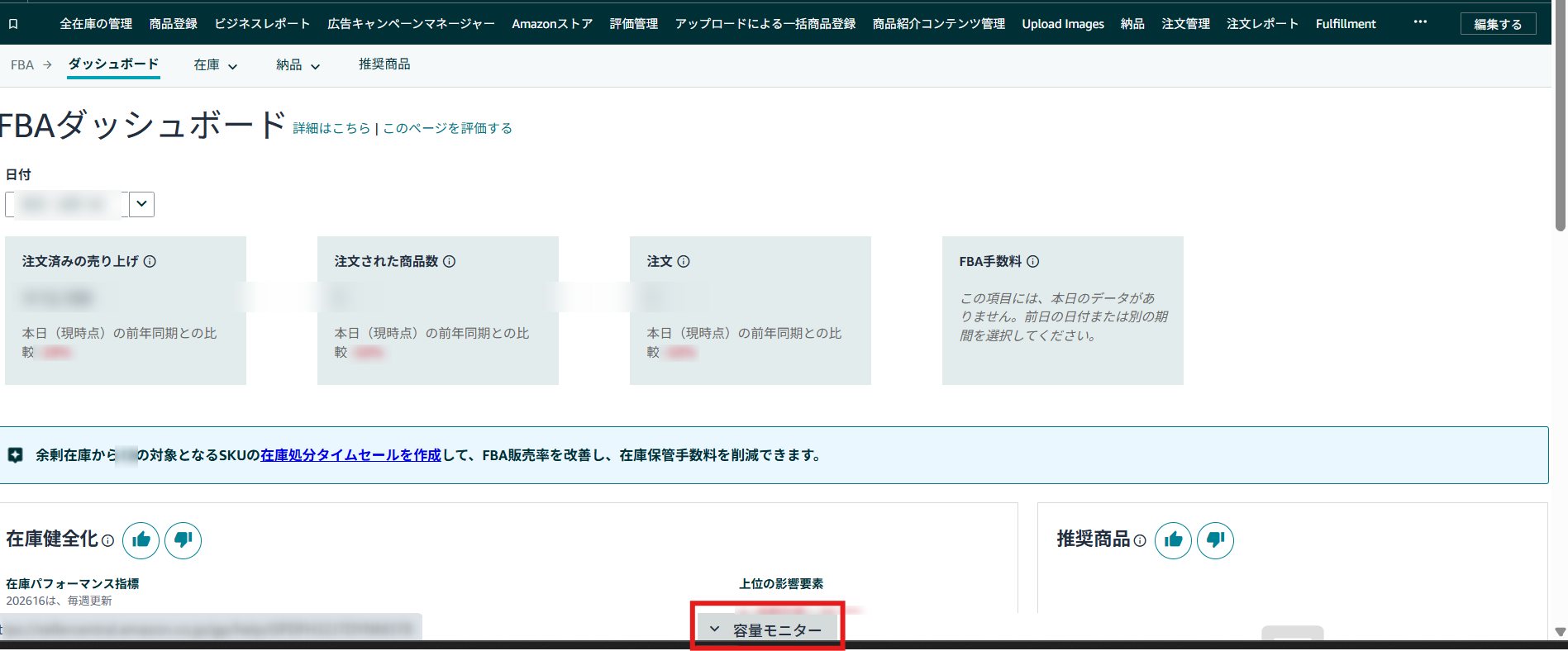The height and width of the screenshot is (651, 1568).
Task: Click info icon next to 注文済みの売り上げ
Action: pyautogui.click(x=150, y=261)
